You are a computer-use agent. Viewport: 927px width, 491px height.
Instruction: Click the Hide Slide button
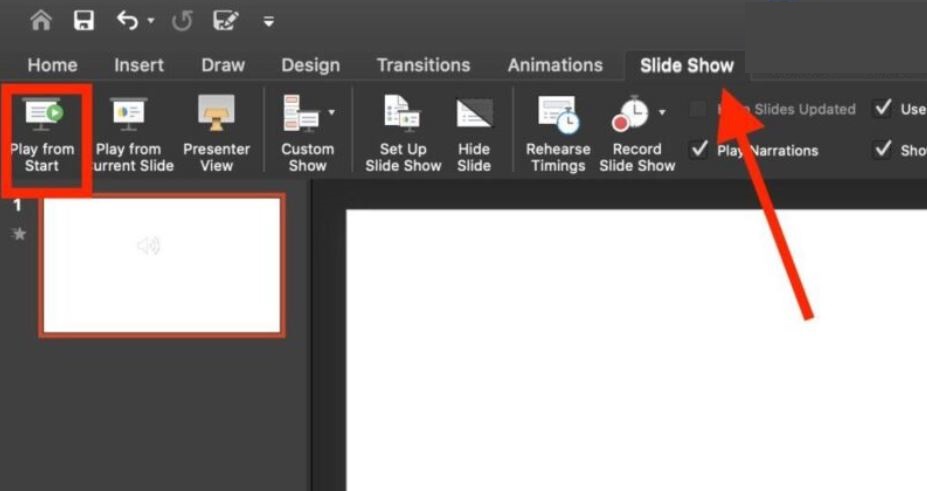(474, 136)
